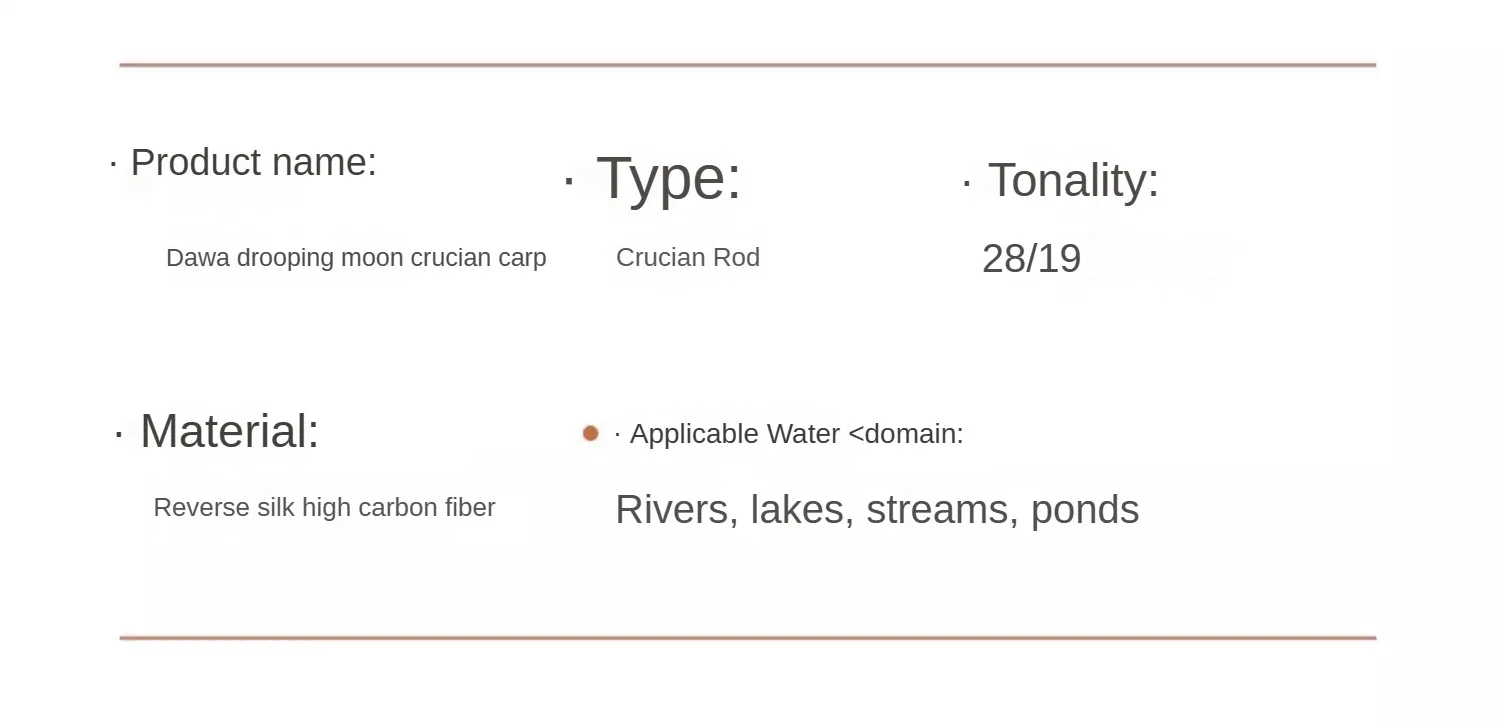Click the bottom horizontal divider line

tap(747, 637)
